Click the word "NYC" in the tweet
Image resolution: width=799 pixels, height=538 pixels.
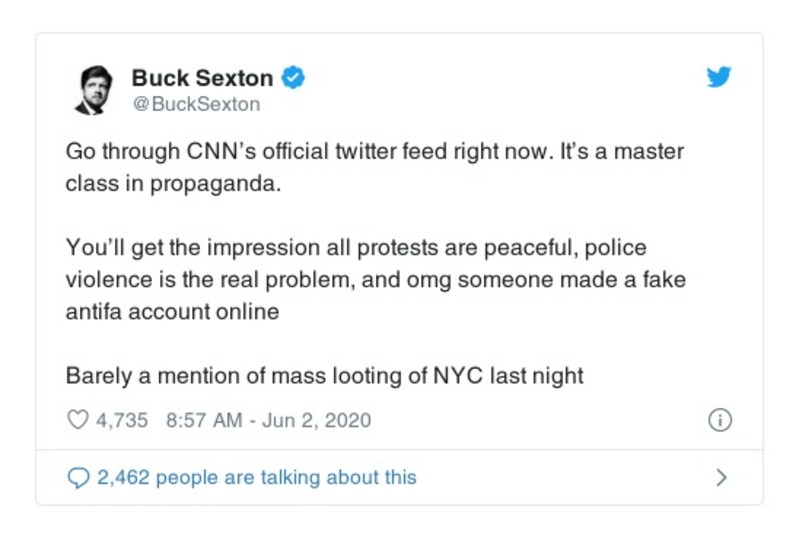coord(455,376)
